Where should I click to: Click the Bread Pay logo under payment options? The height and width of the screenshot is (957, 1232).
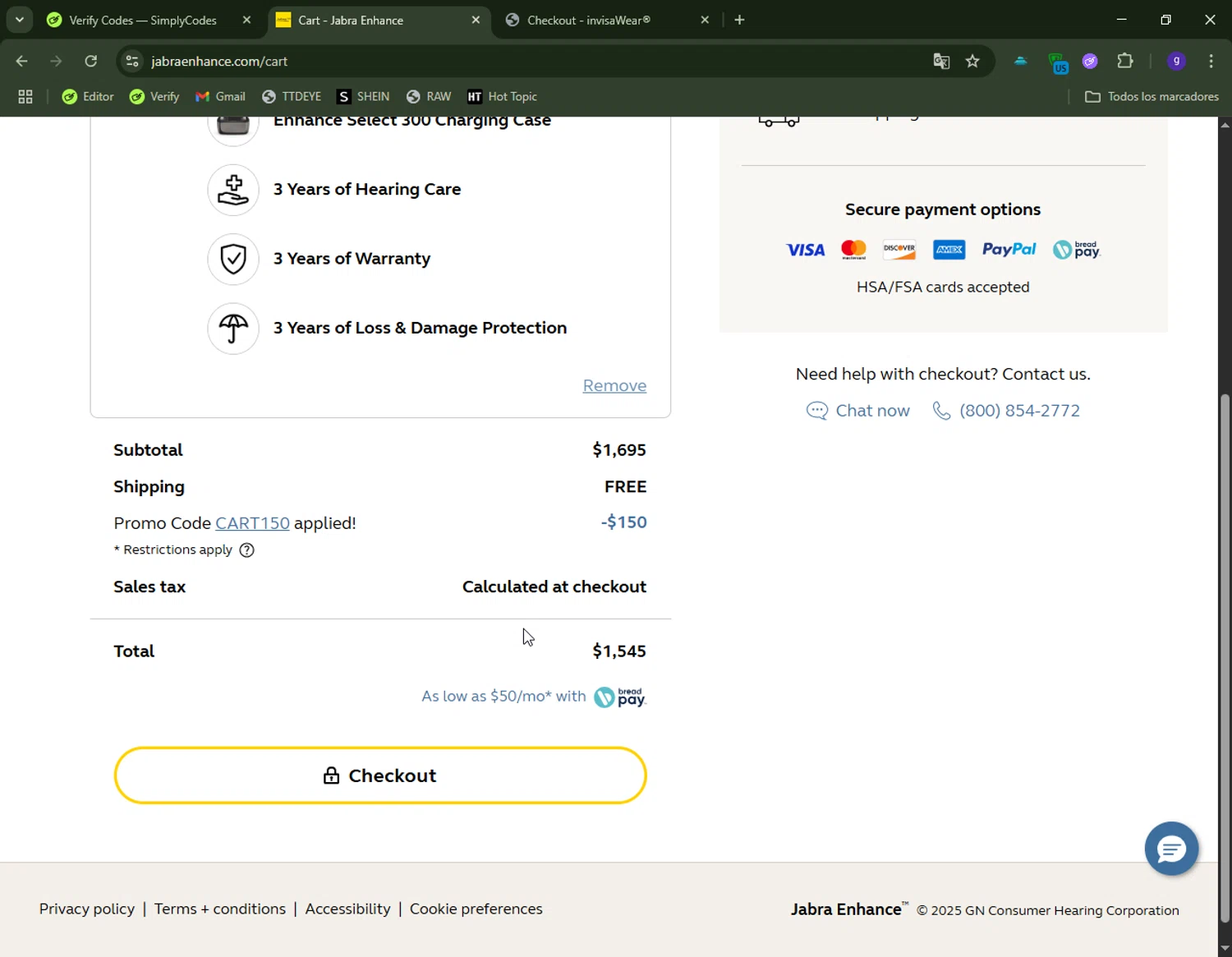point(1076,250)
